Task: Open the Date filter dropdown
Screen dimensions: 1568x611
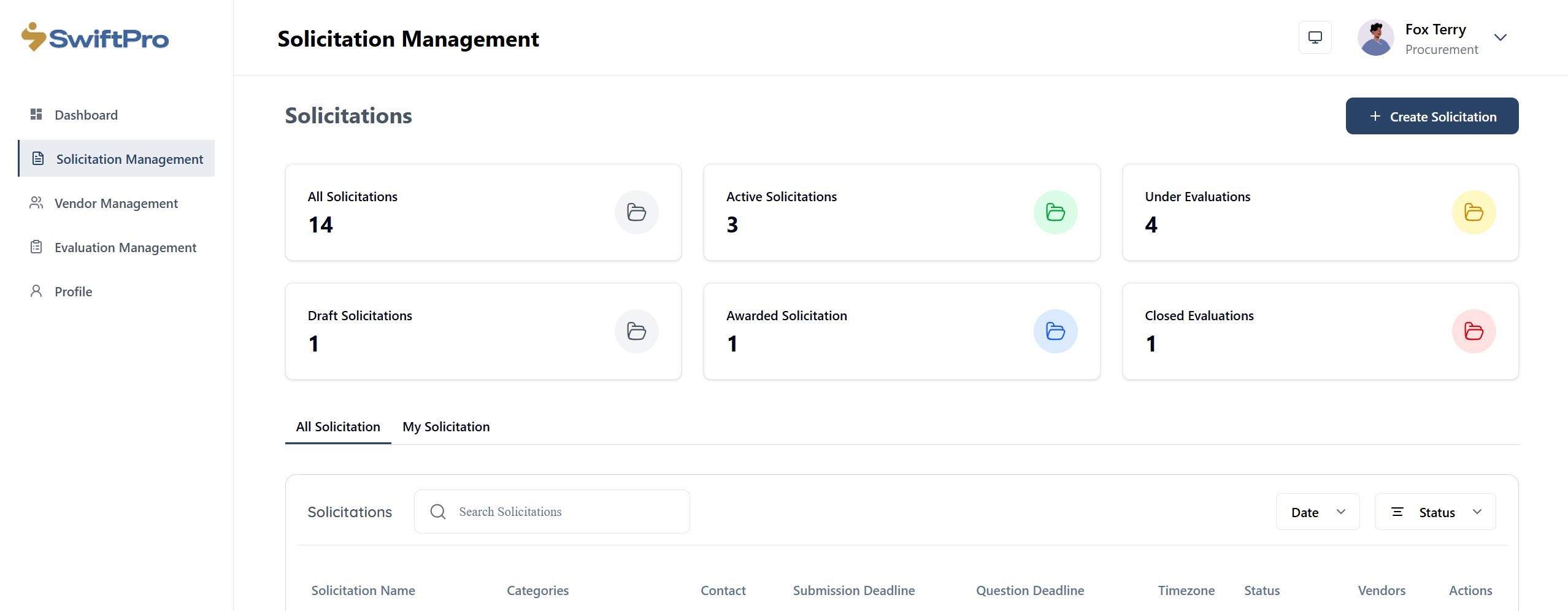Action: coord(1317,512)
